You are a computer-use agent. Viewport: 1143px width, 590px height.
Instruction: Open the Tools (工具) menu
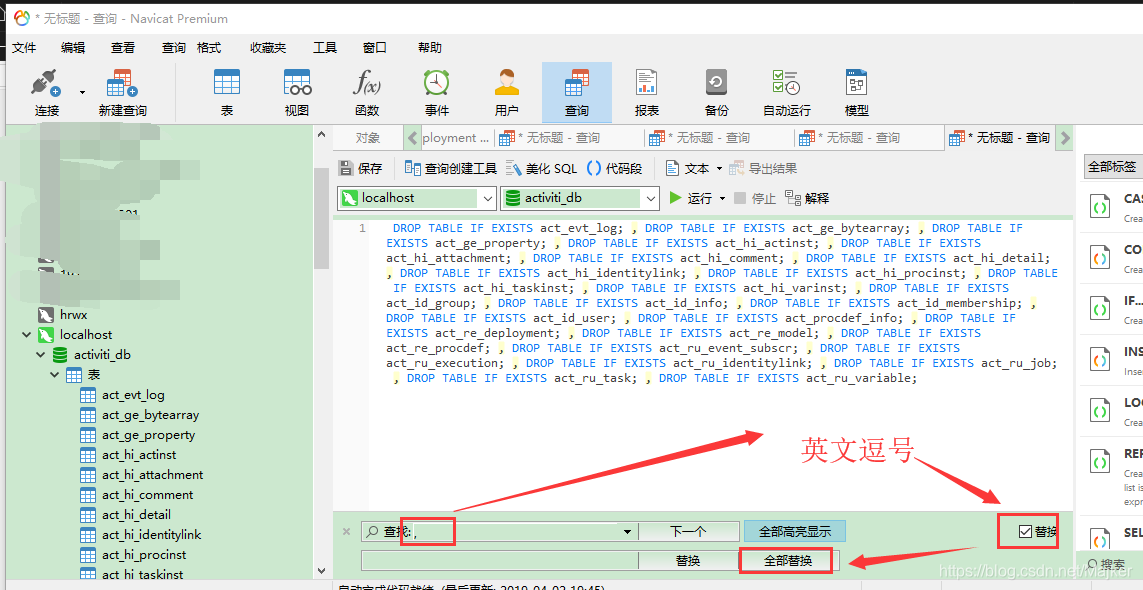(325, 47)
